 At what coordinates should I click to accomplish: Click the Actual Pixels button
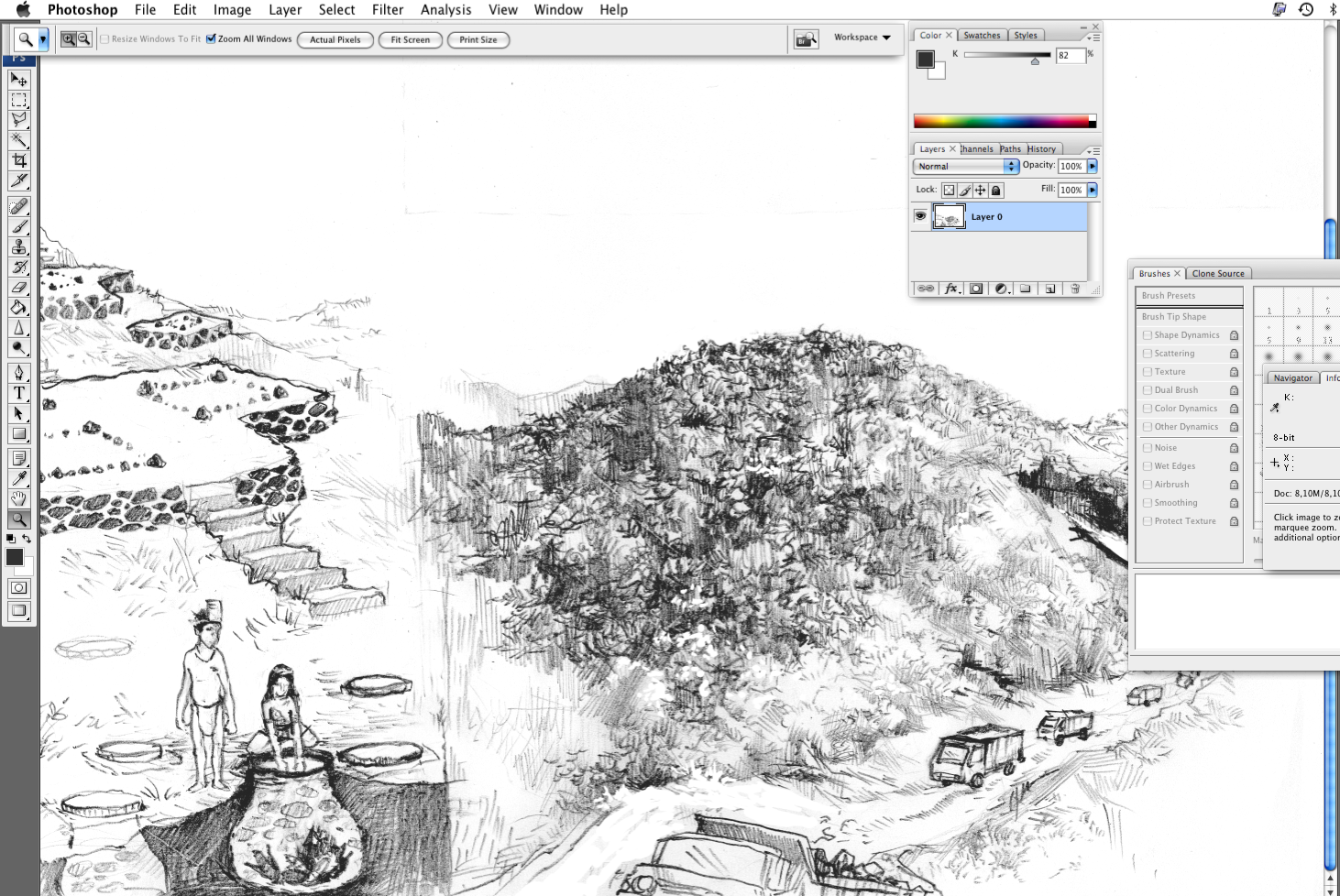pos(335,39)
